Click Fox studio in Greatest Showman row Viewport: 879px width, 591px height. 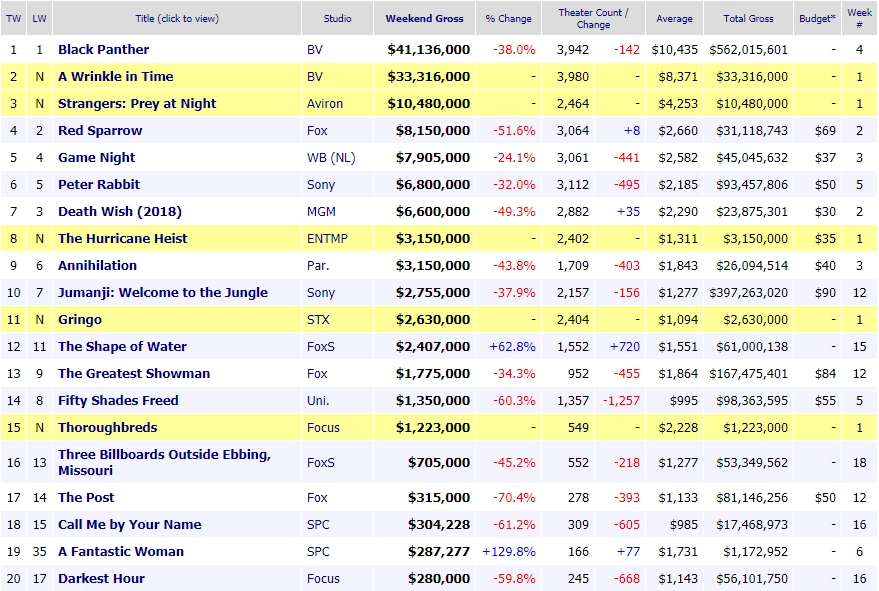coord(317,373)
